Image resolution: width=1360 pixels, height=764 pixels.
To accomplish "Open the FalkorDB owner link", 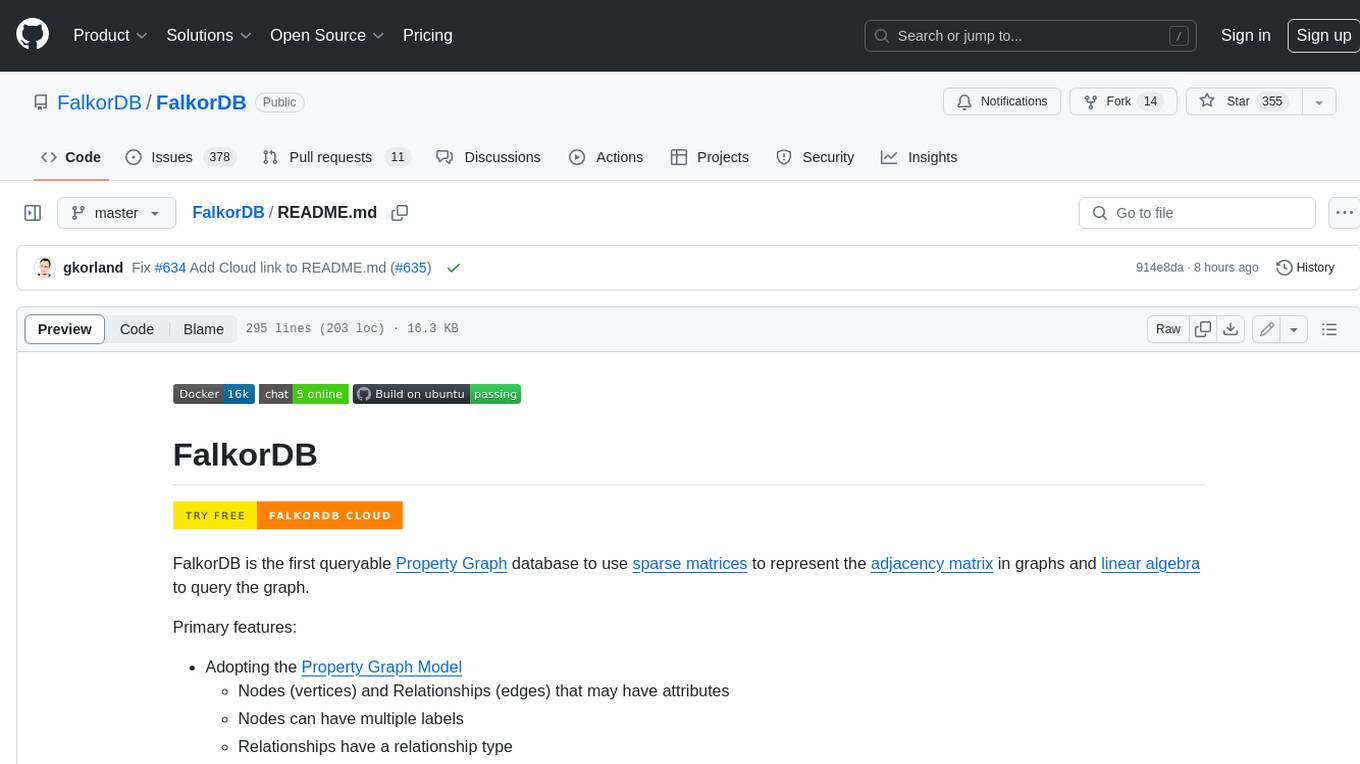I will point(99,102).
